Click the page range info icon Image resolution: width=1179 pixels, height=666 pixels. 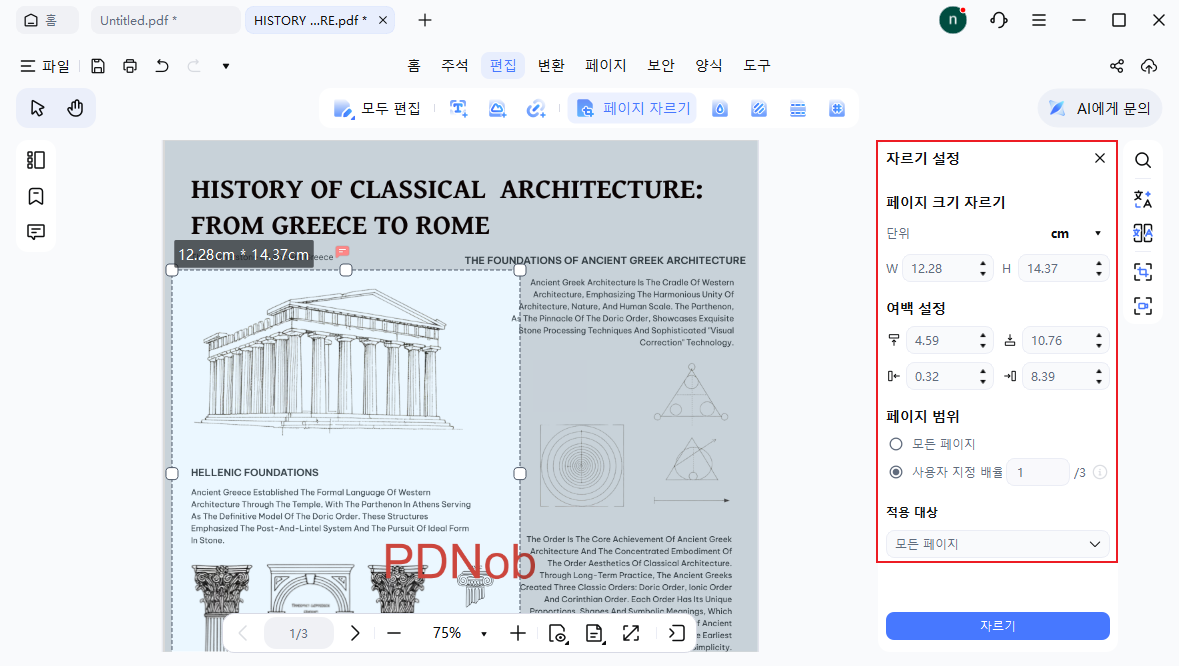(x=1100, y=472)
